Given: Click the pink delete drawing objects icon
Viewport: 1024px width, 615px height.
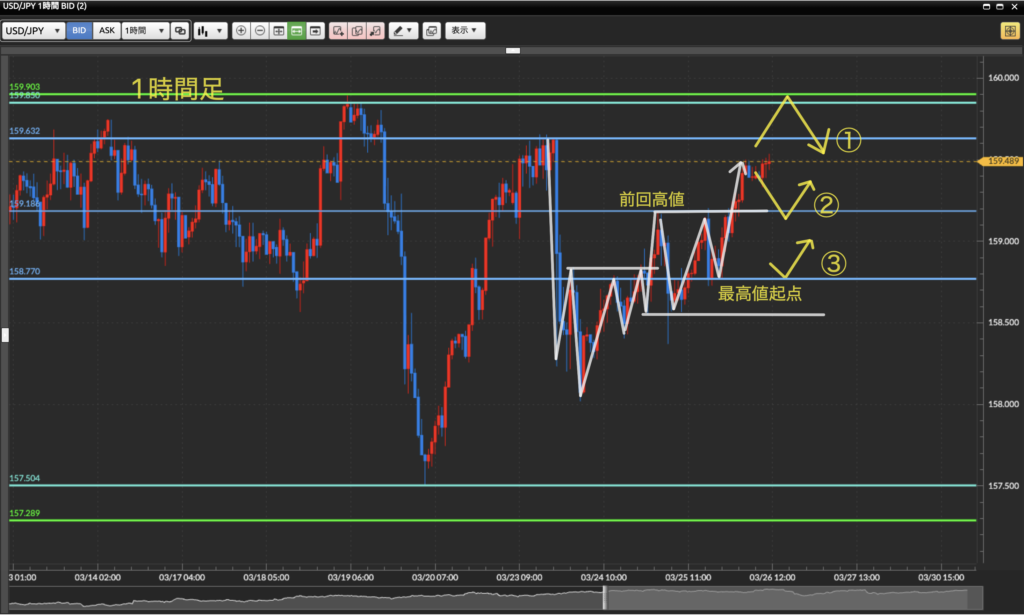Looking at the screenshot, I should pos(374,31).
